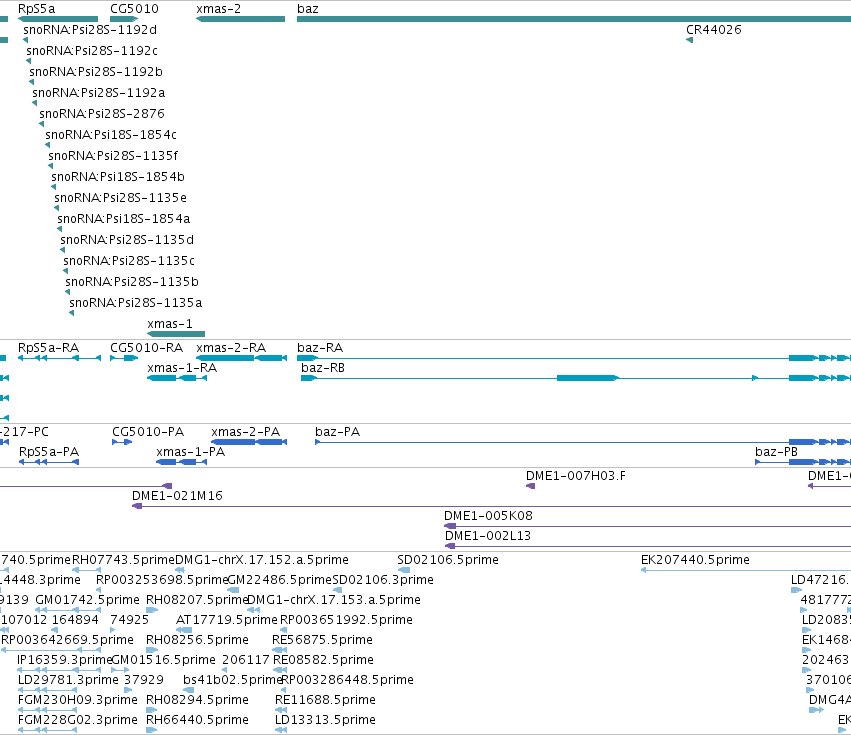Select the xmas-1 gene bar
This screenshot has height=735, width=851.
[176, 334]
